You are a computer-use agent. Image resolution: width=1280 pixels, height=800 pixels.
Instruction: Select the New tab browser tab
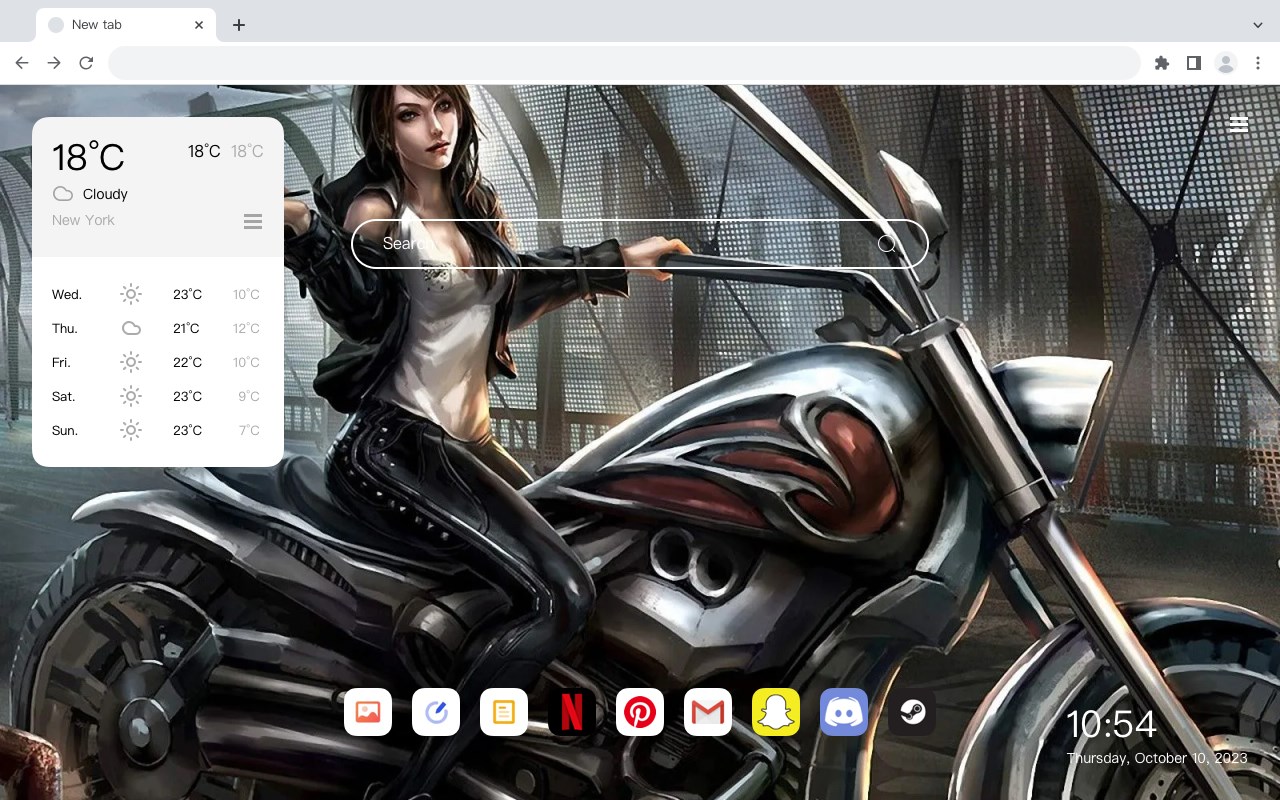pyautogui.click(x=126, y=25)
